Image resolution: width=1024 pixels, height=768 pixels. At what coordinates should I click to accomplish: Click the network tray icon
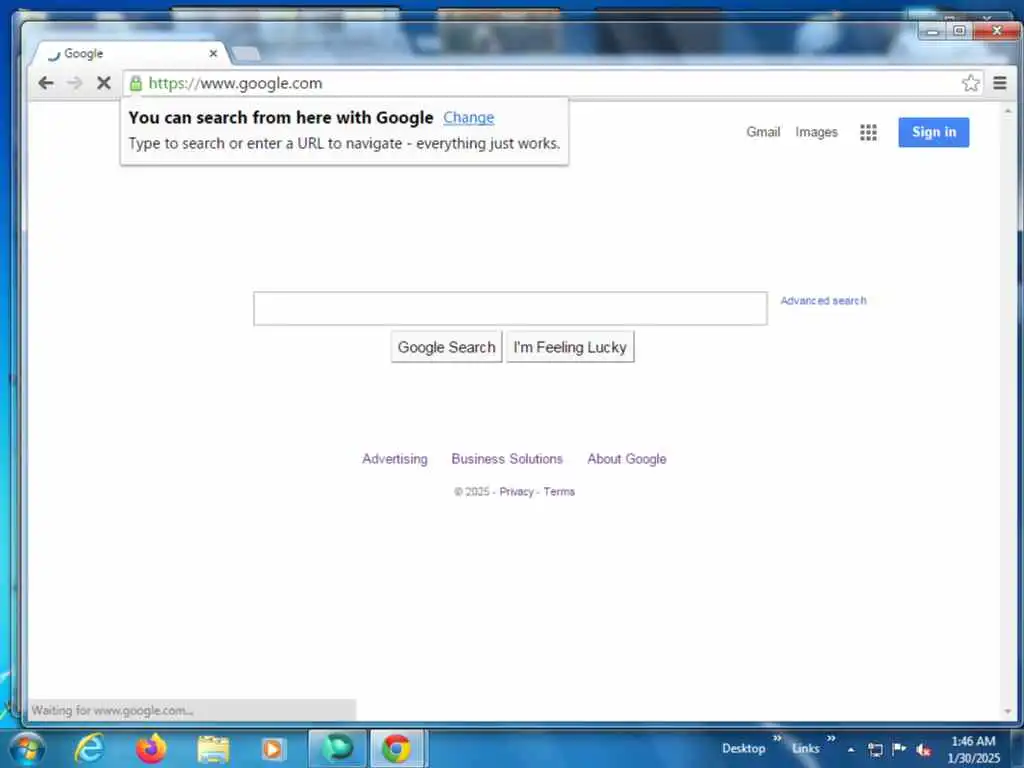[x=875, y=750]
